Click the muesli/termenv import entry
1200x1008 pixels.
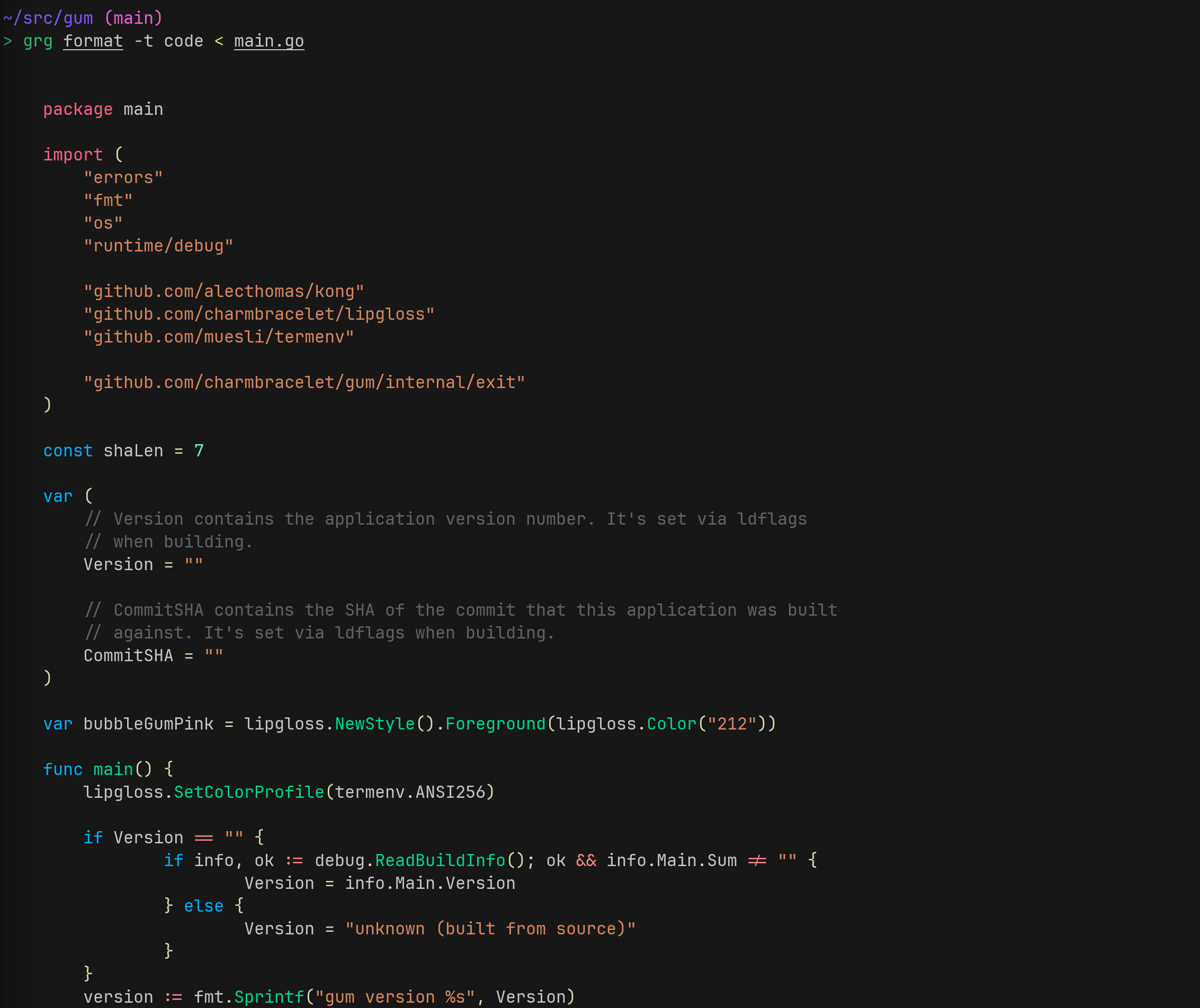[218, 336]
